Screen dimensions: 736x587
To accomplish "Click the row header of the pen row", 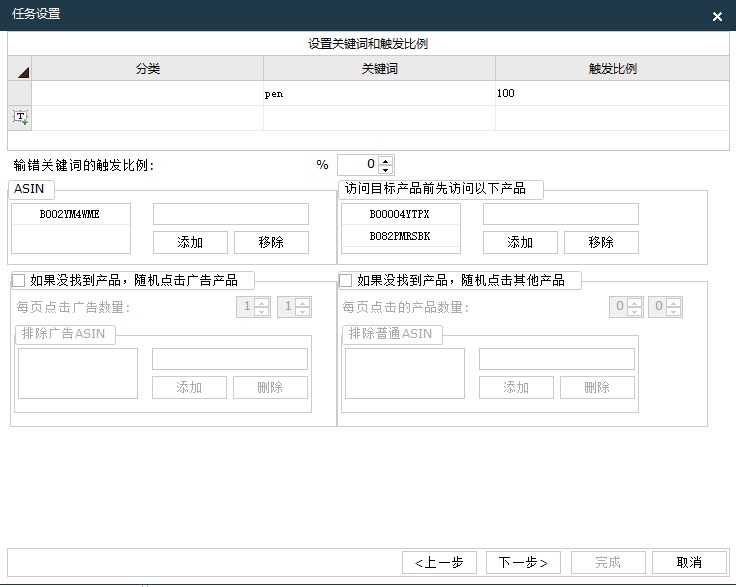I will point(20,93).
